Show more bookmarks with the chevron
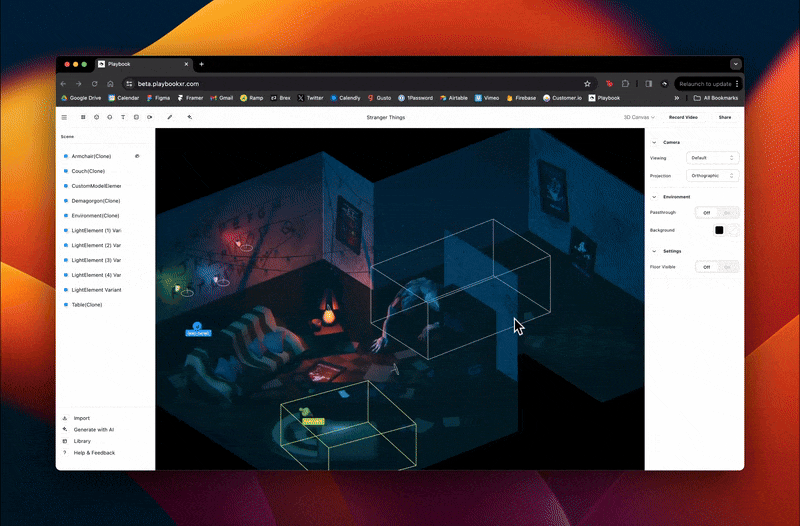800x526 pixels. tap(677, 98)
